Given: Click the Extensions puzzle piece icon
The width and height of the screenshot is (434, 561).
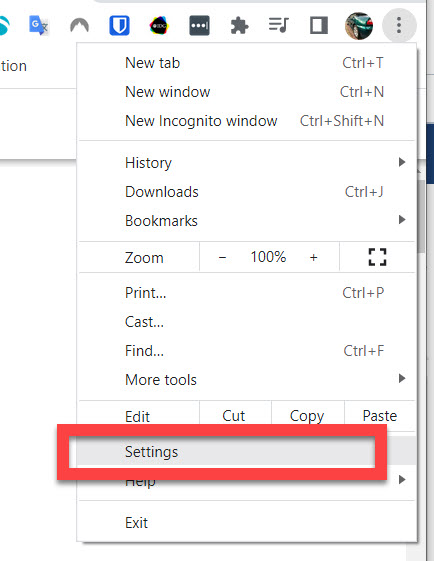Looking at the screenshot, I should click(239, 26).
